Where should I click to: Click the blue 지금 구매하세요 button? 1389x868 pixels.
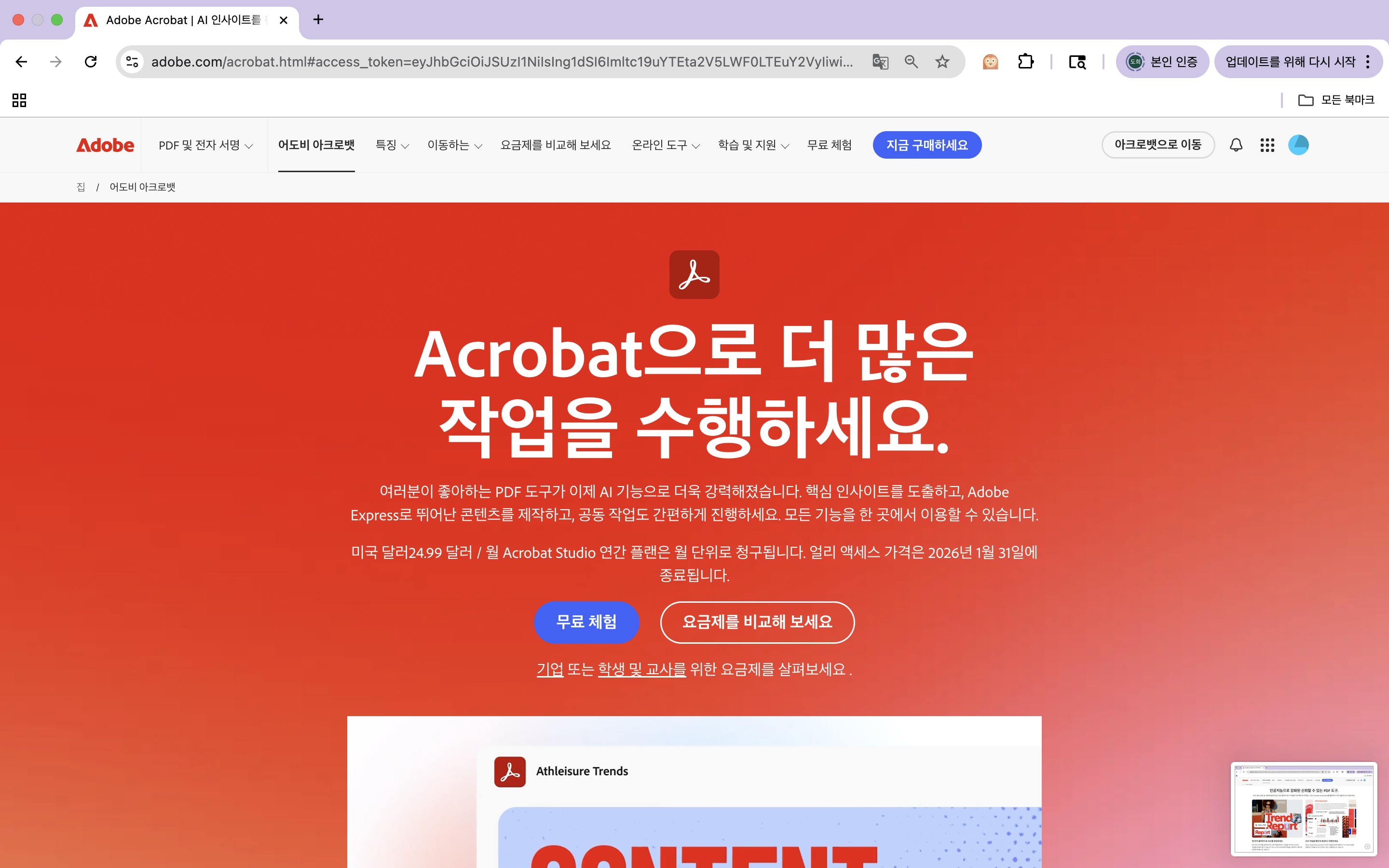coord(927,145)
